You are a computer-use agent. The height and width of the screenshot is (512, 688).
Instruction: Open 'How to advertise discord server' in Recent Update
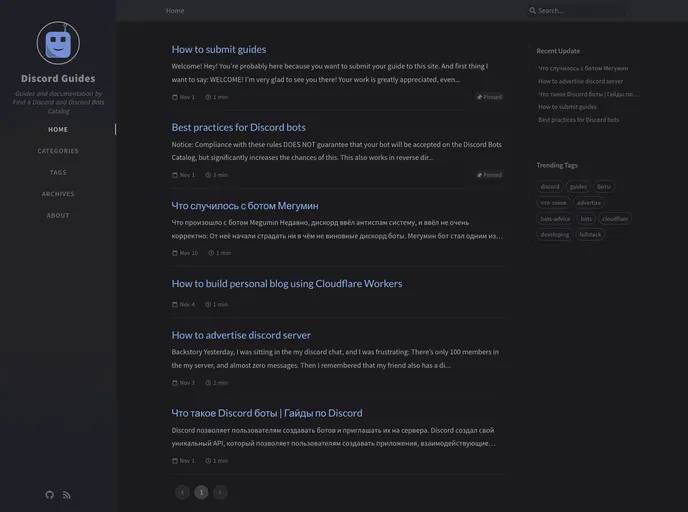[580, 81]
